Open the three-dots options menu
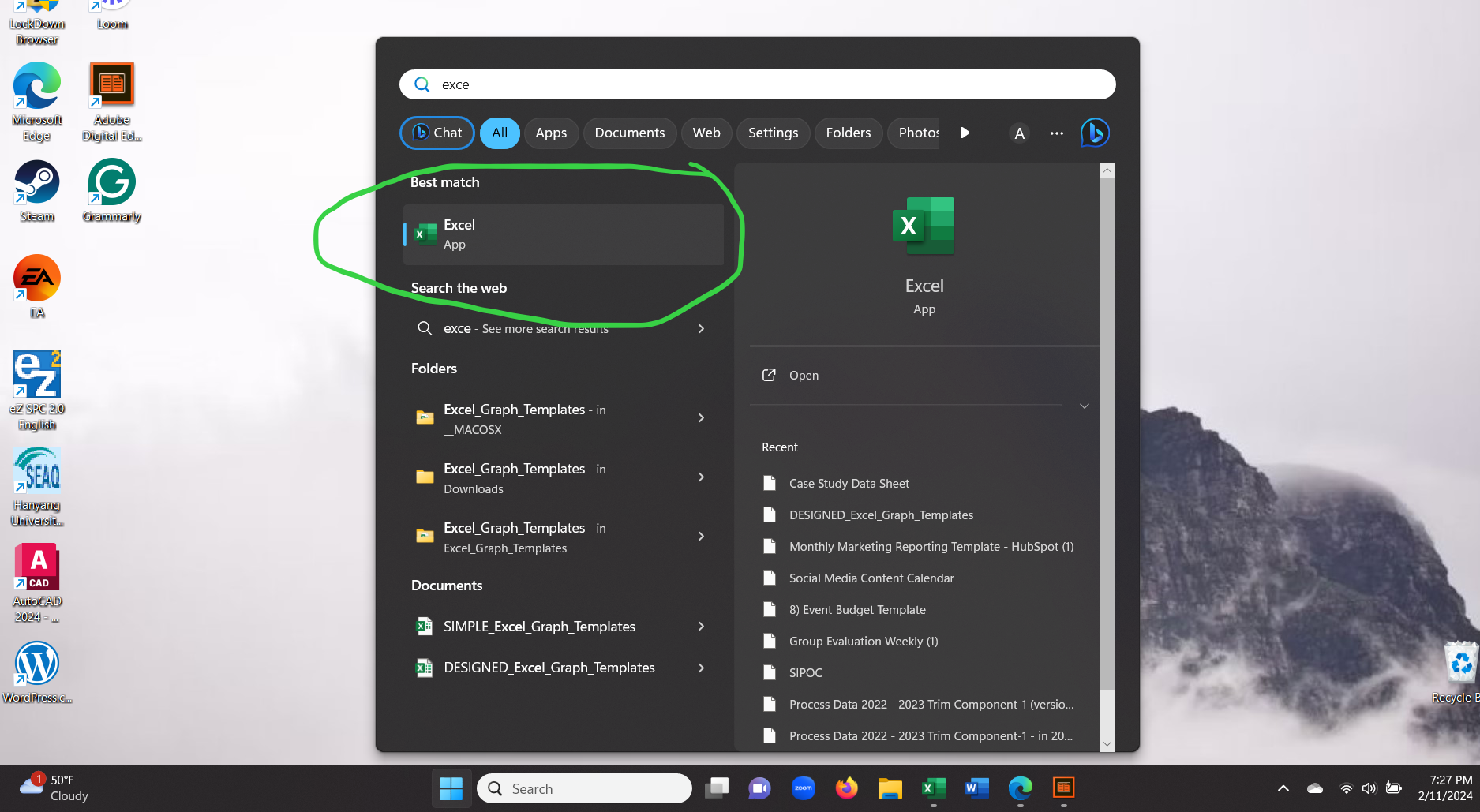 1056,133
